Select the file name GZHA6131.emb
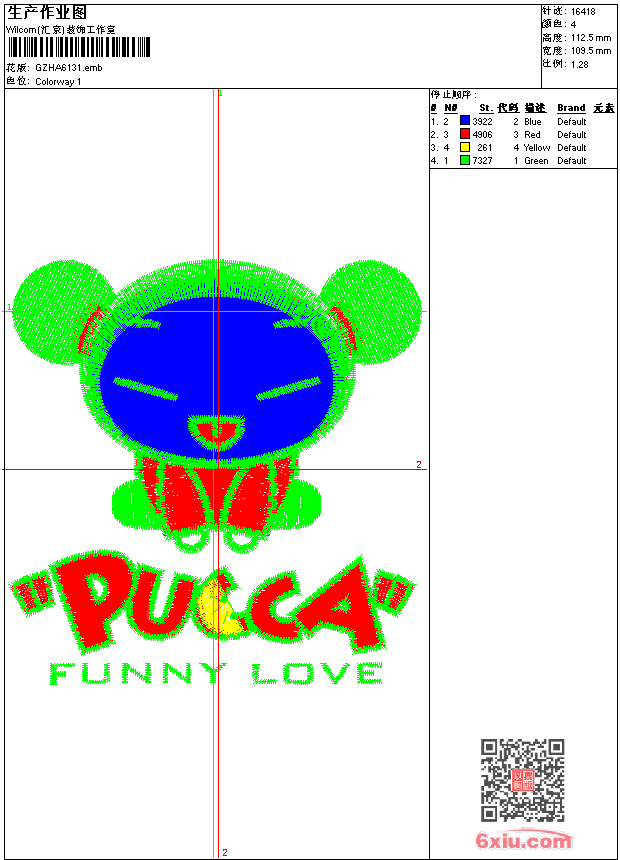 coord(69,68)
